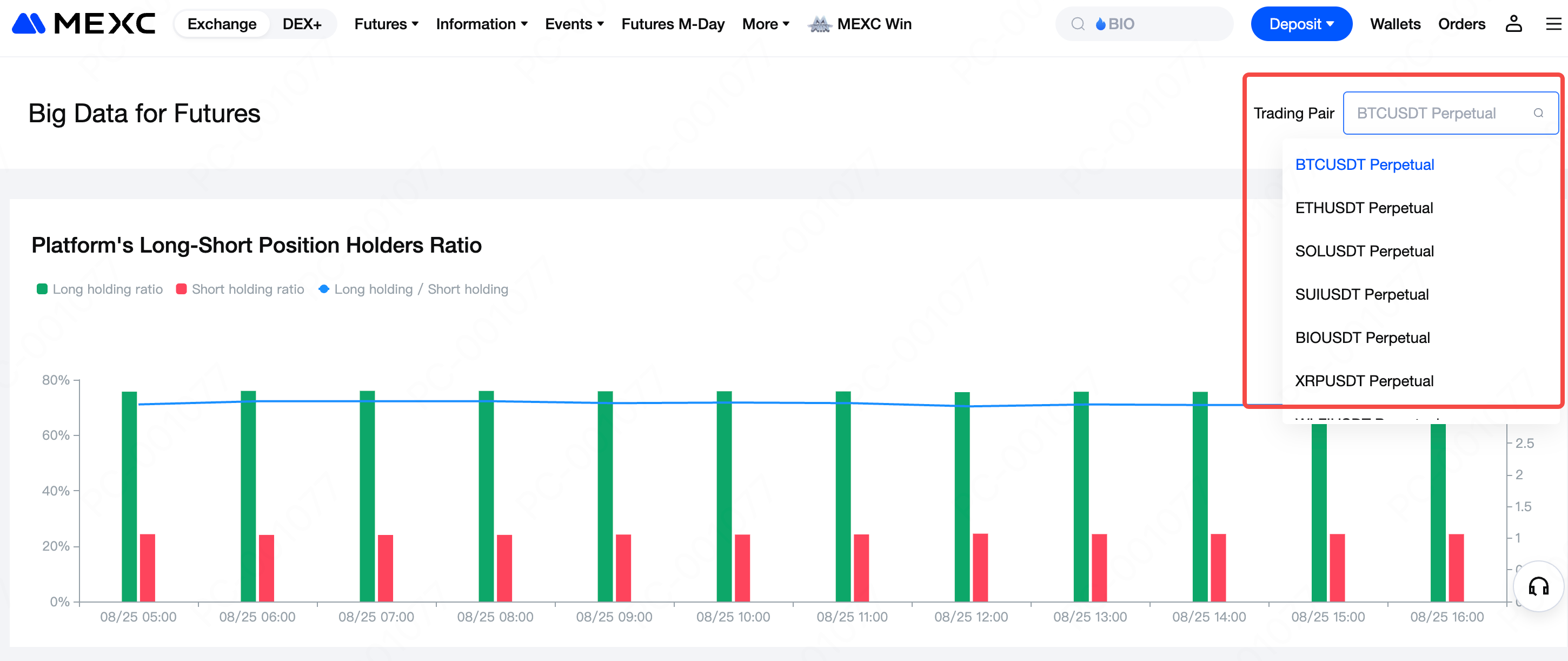The width and height of the screenshot is (1568, 661).
Task: Open the hamburger menu icon
Action: click(x=1553, y=24)
